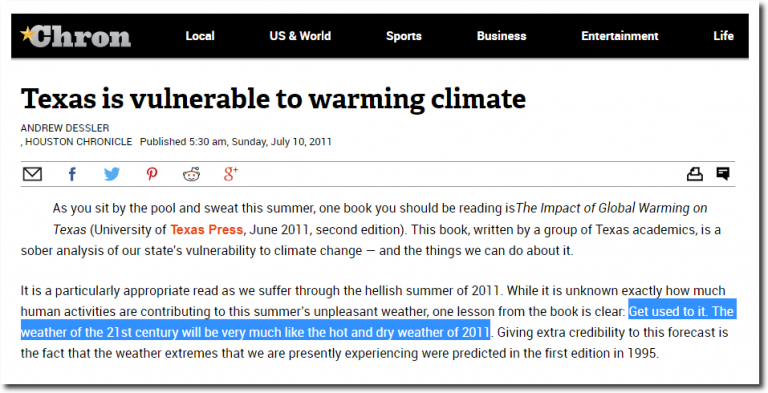The width and height of the screenshot is (768, 393).
Task: Go to the Sports section
Action: point(404,36)
